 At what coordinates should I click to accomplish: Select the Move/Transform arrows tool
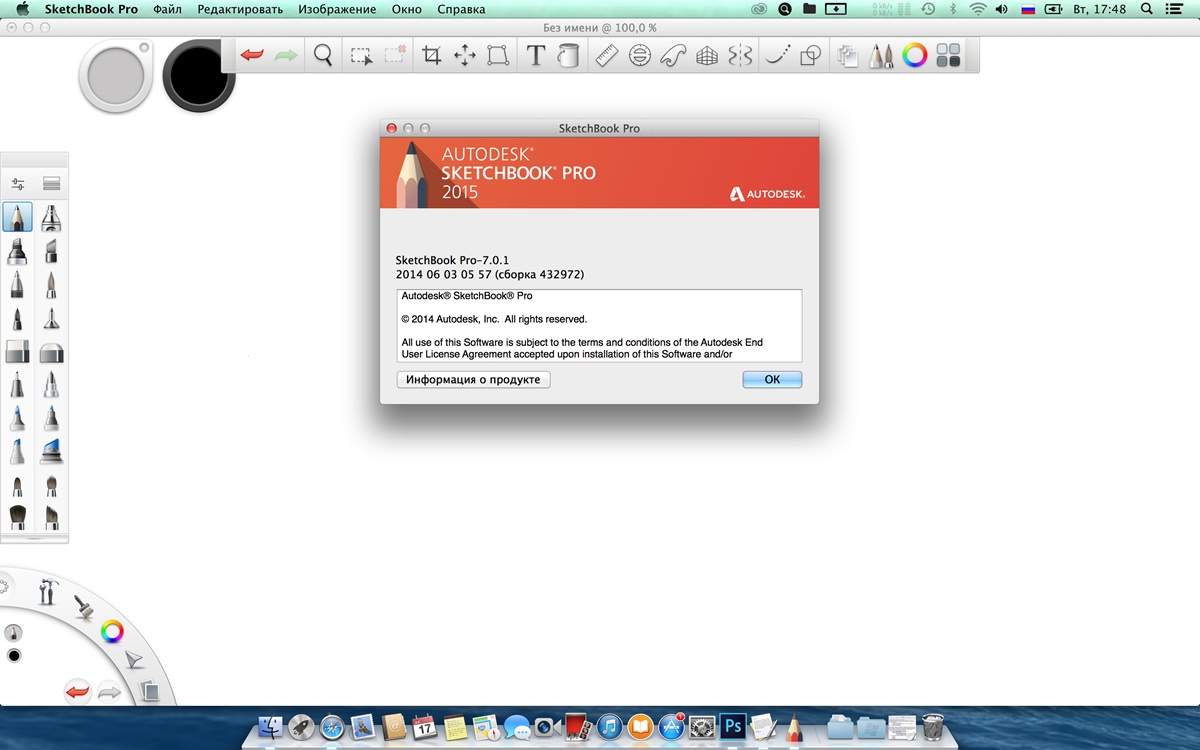tap(465, 56)
